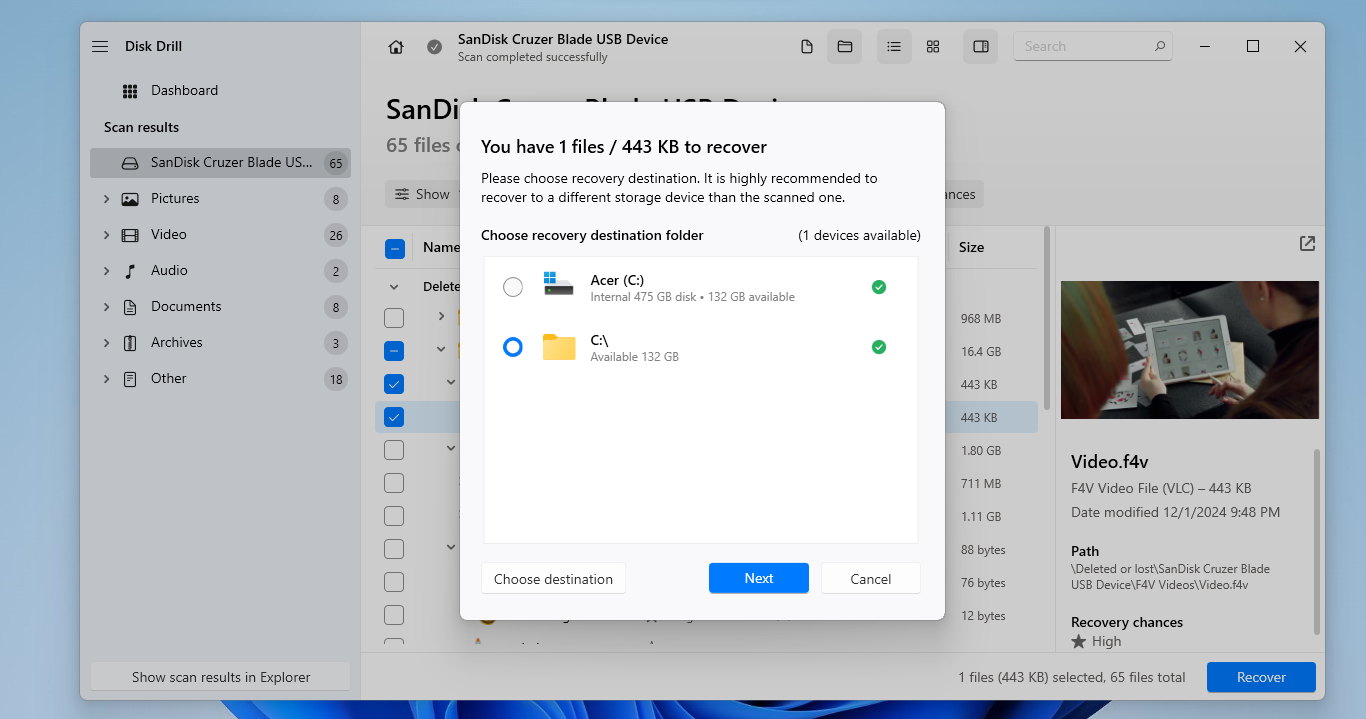This screenshot has height=719, width=1366.
Task: Click the Other file icon in sidebar
Action: pos(130,379)
